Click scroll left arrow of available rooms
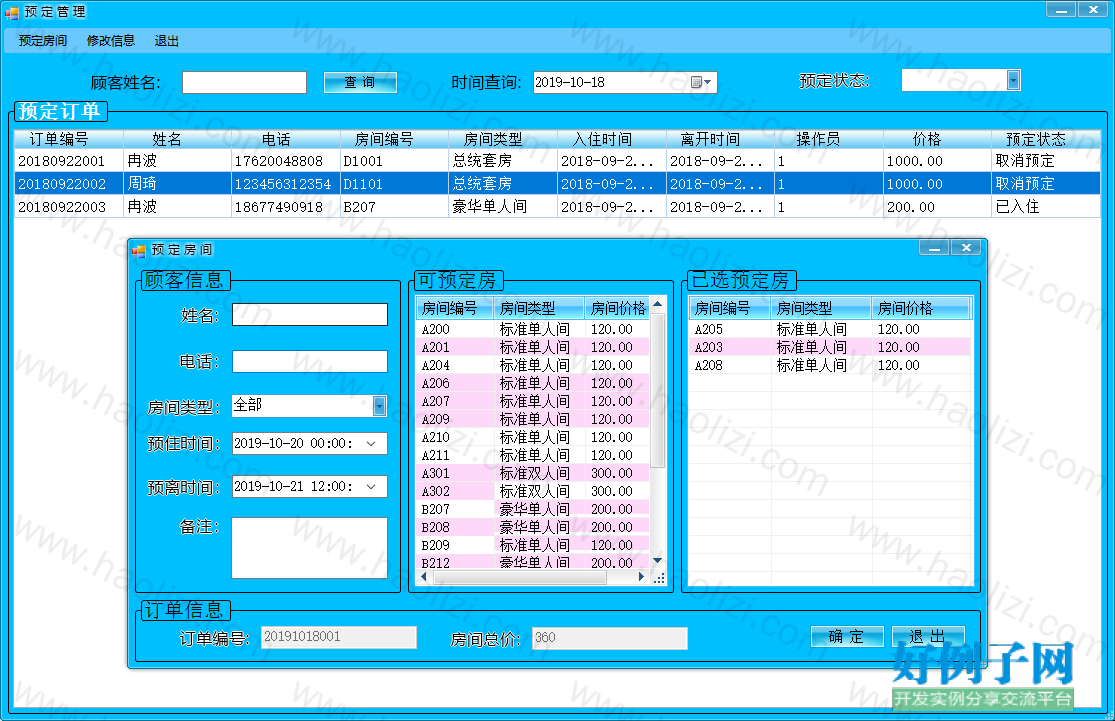1115x721 pixels. point(424,577)
